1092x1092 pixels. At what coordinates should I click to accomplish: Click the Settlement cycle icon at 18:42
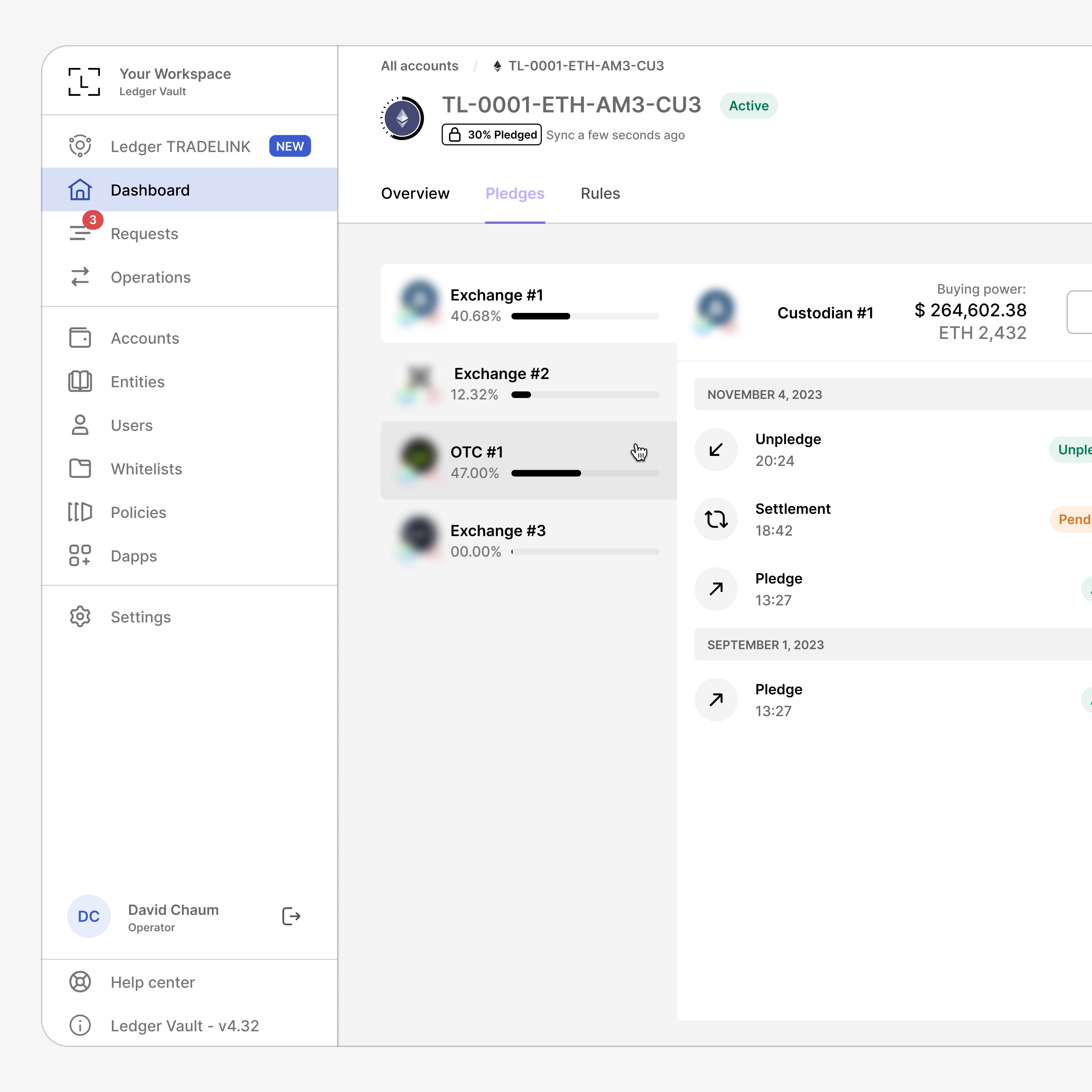[716, 519]
